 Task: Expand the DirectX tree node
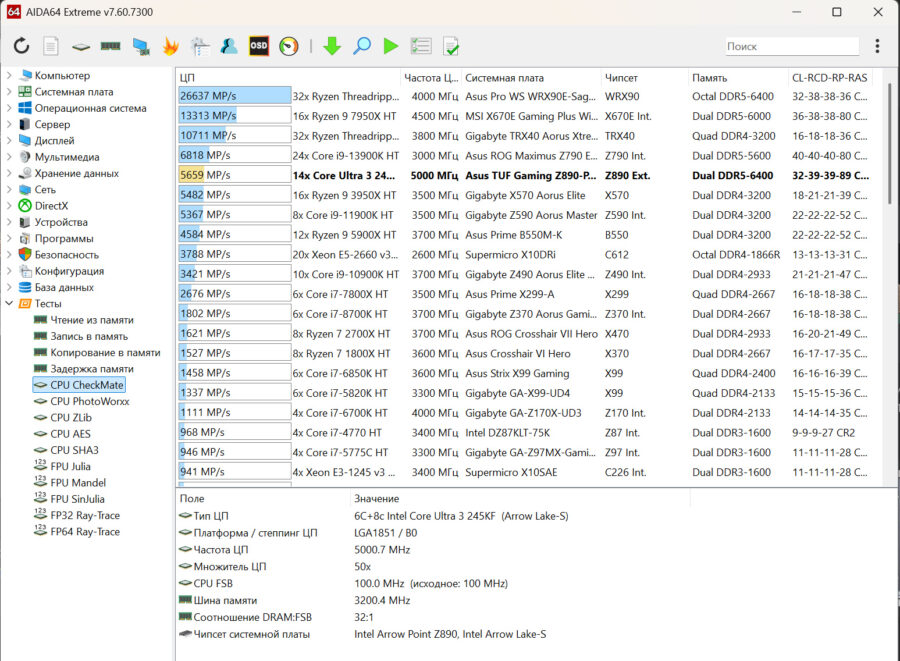(x=9, y=205)
